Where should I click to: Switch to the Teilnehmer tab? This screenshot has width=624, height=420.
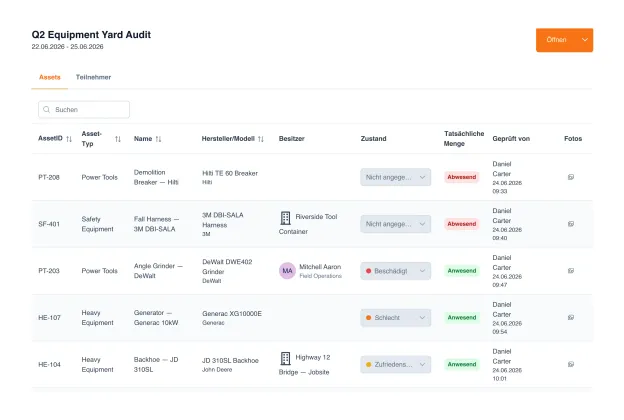94,77
